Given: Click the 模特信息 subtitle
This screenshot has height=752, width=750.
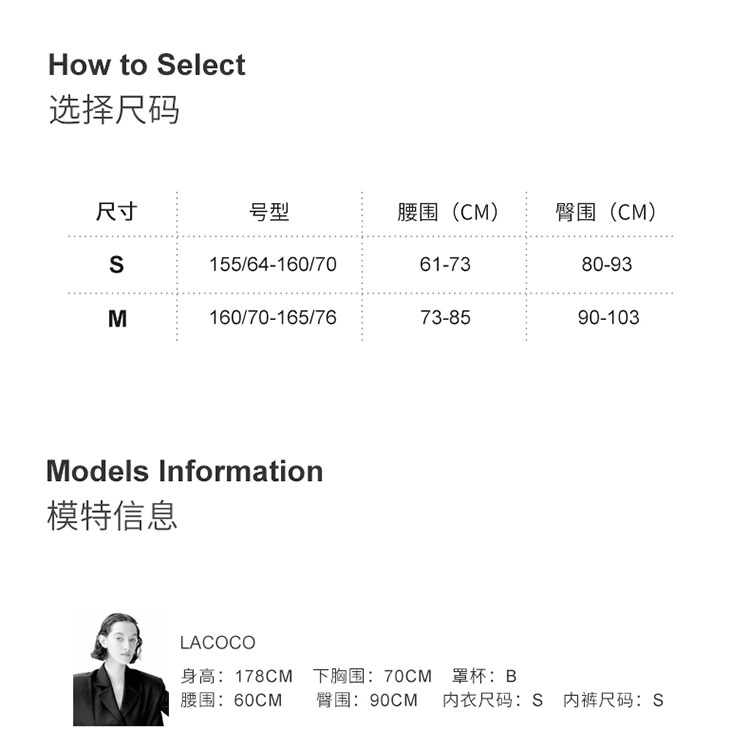Looking at the screenshot, I should click(x=112, y=516).
